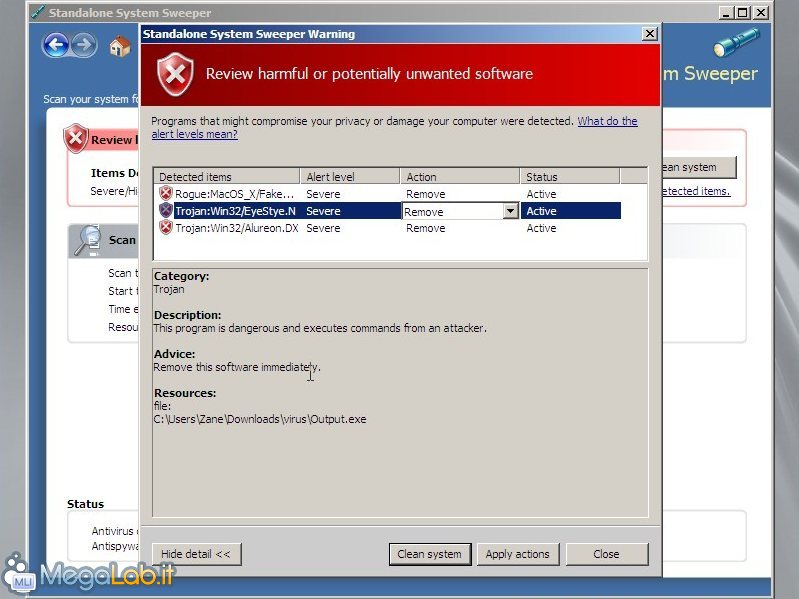This screenshot has width=799, height=599.
Task: Maximize the Standalone System Sweeper main window
Action: (743, 12)
